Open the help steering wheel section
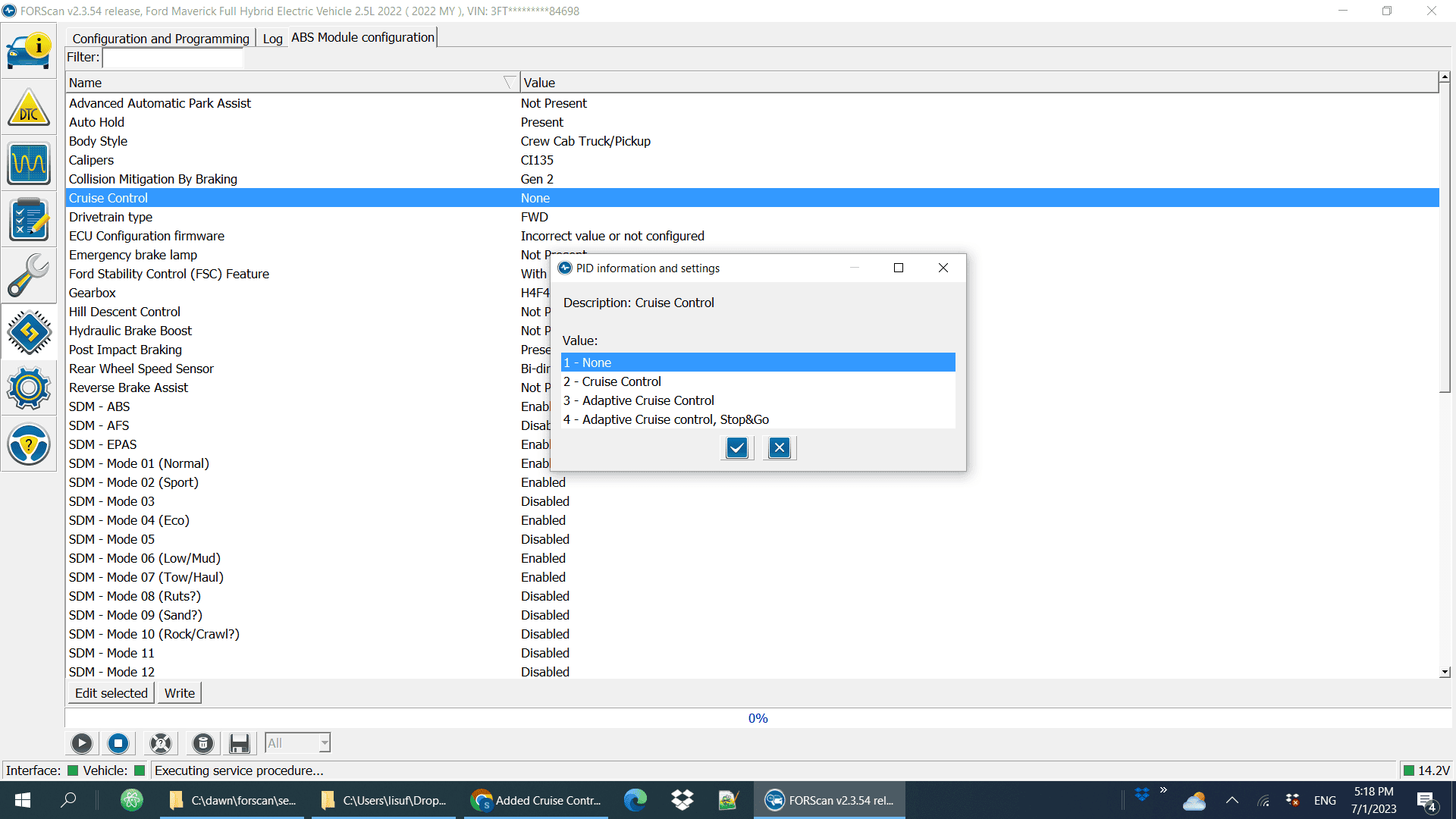Image resolution: width=1456 pixels, height=819 pixels. [29, 444]
